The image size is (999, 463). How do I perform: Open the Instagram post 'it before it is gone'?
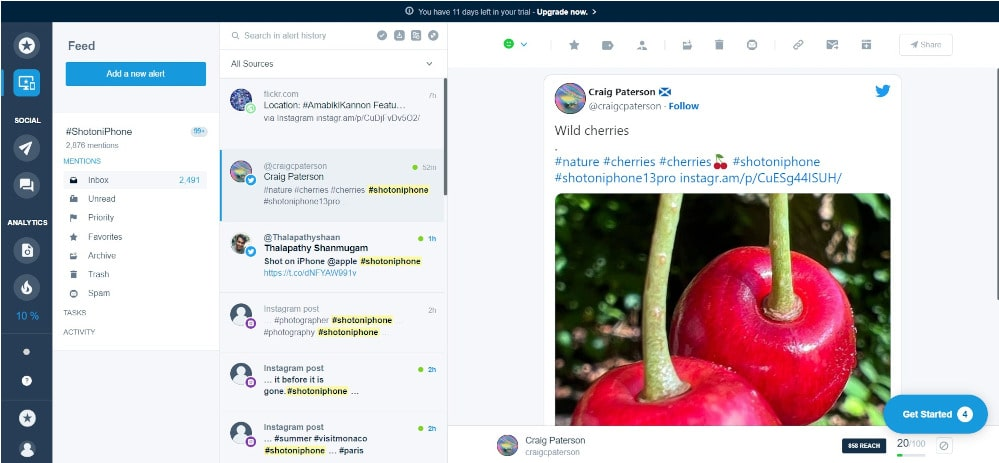[332, 381]
